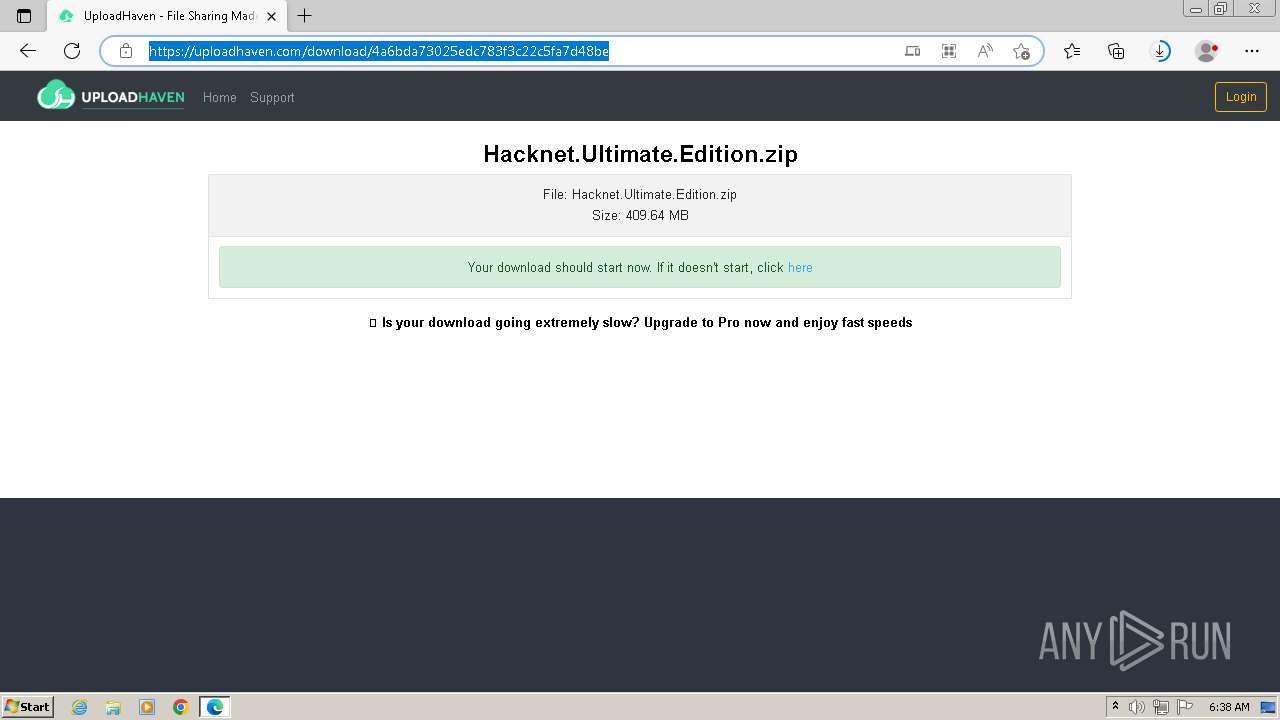Open the network tray icon

1161,707
